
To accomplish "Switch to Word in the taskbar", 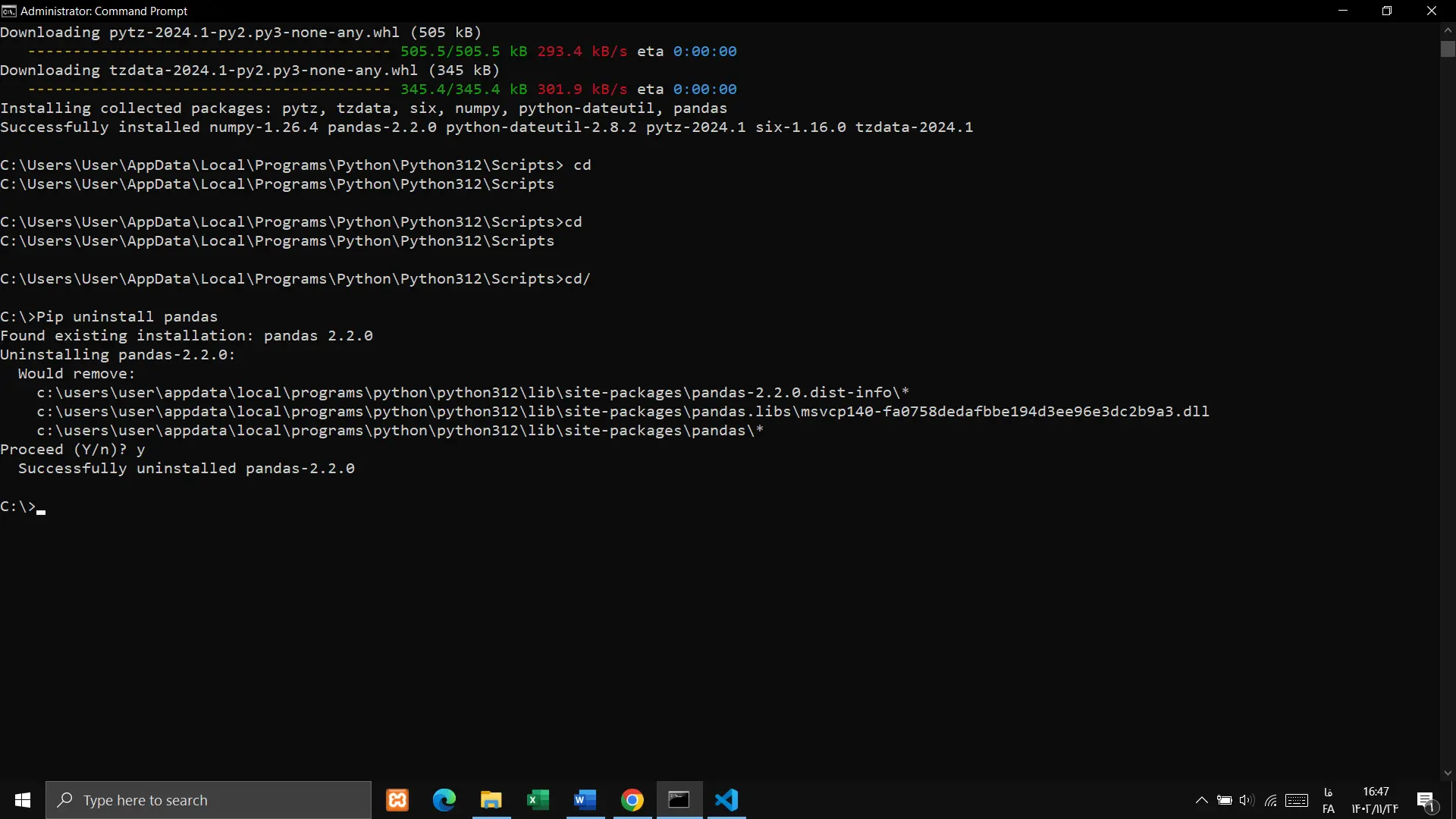I will pyautogui.click(x=585, y=800).
